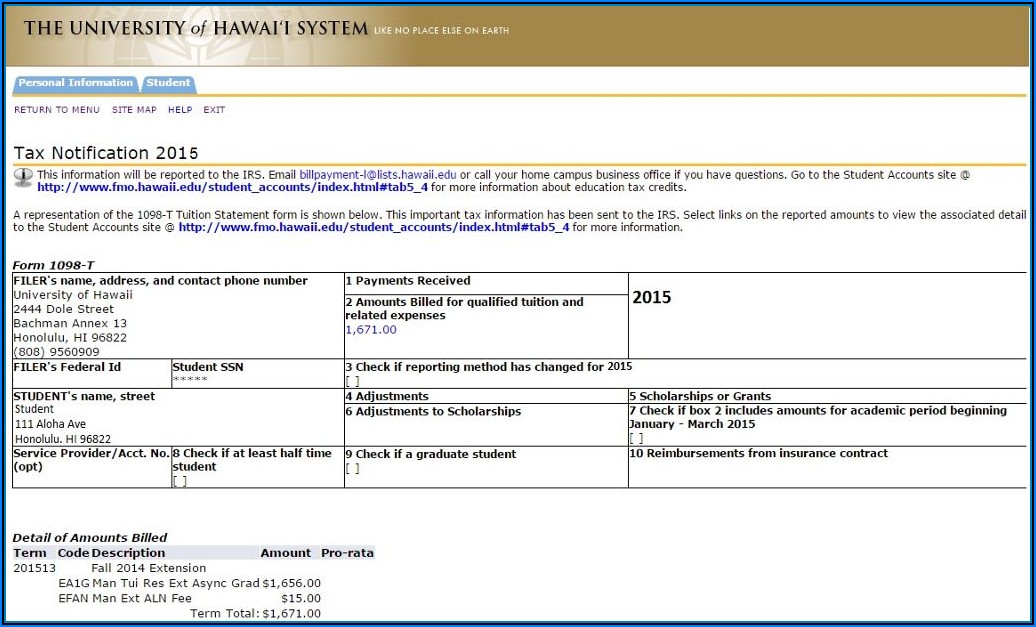Image resolution: width=1036 pixels, height=627 pixels.
Task: Switch to the Student tab
Action: coord(168,83)
